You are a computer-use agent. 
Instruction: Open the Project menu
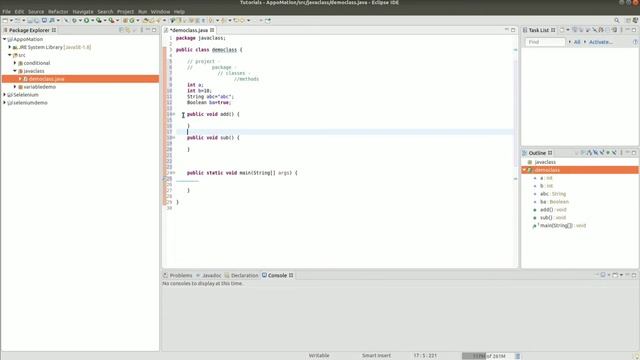coord(125,11)
